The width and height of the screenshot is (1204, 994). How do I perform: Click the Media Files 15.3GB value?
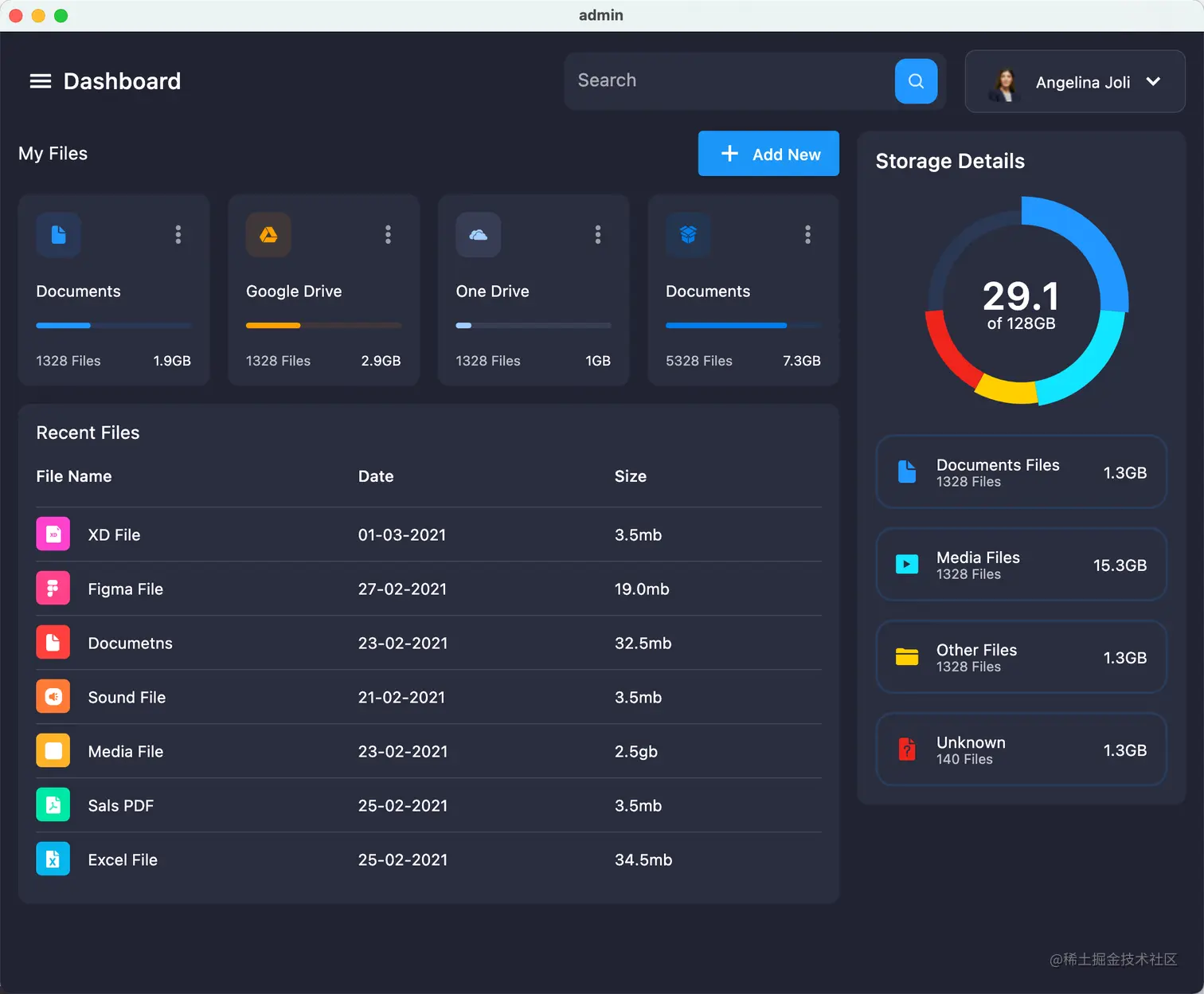click(1120, 565)
